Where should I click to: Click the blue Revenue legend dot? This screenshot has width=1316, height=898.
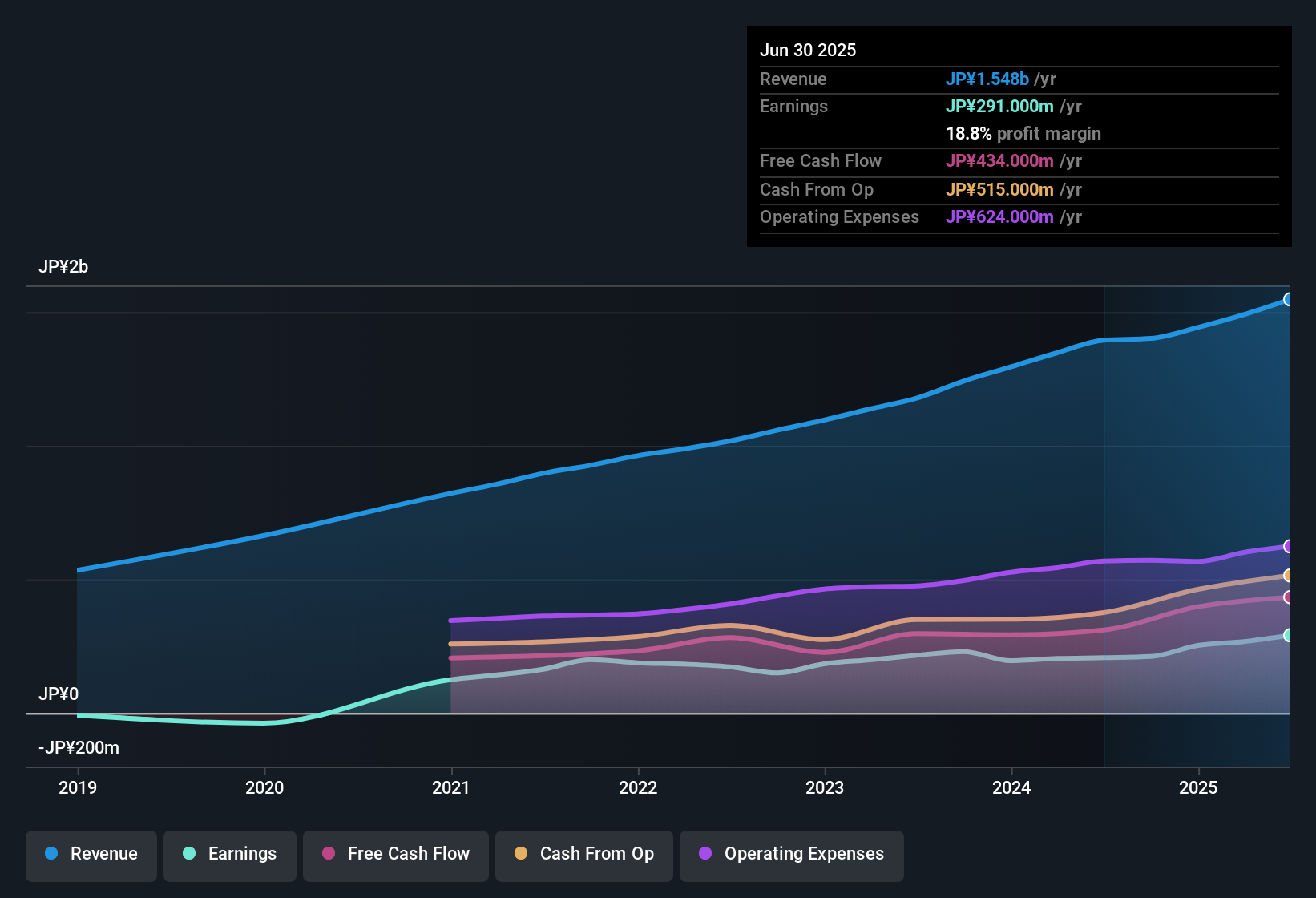(x=51, y=853)
